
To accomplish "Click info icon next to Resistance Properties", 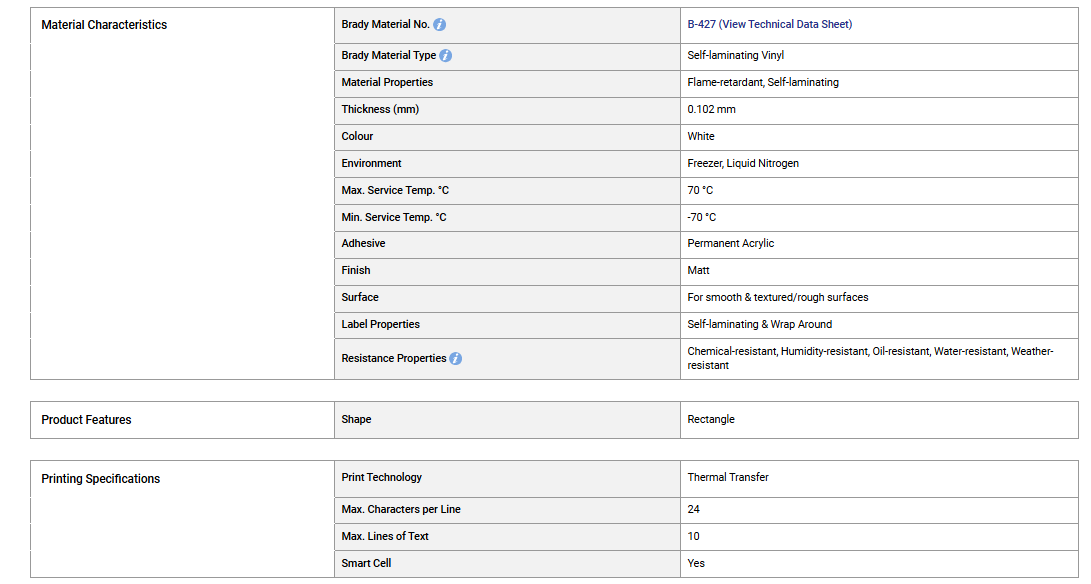I will coord(455,358).
